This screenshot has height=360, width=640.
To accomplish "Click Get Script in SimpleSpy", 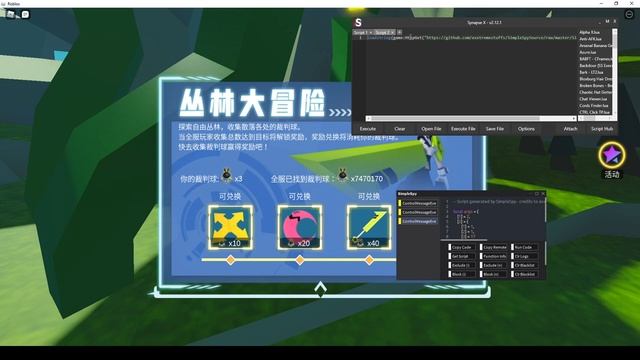I will click(x=461, y=256).
